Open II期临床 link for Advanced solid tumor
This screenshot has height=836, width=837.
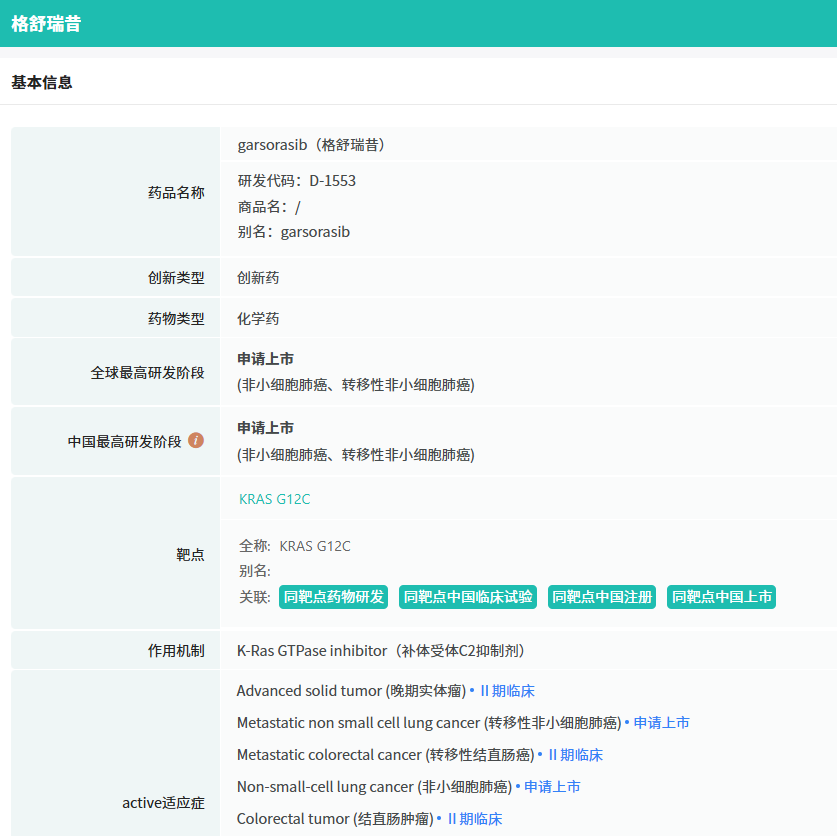pos(507,691)
